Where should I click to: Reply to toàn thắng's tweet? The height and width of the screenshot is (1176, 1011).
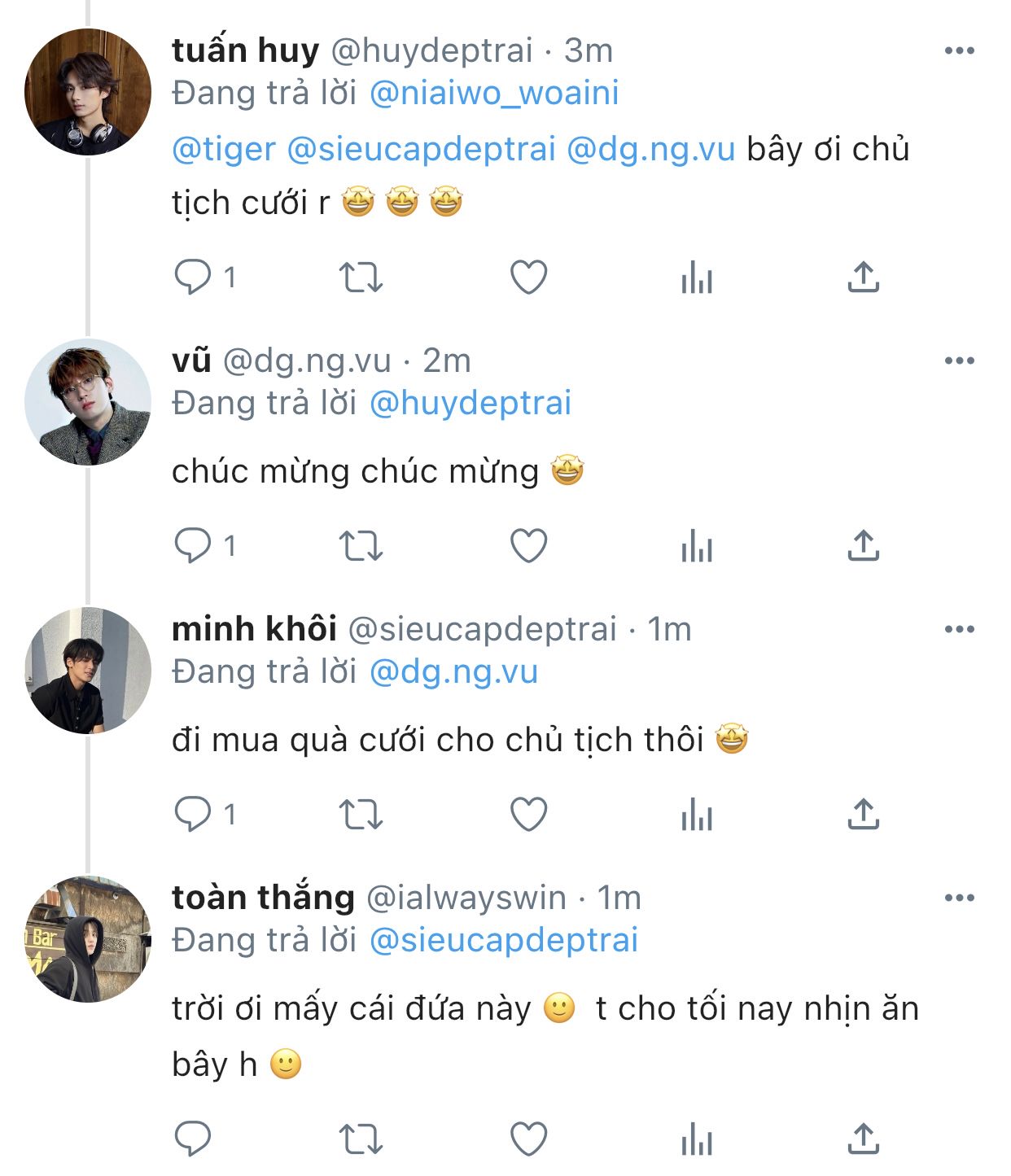[x=193, y=1139]
